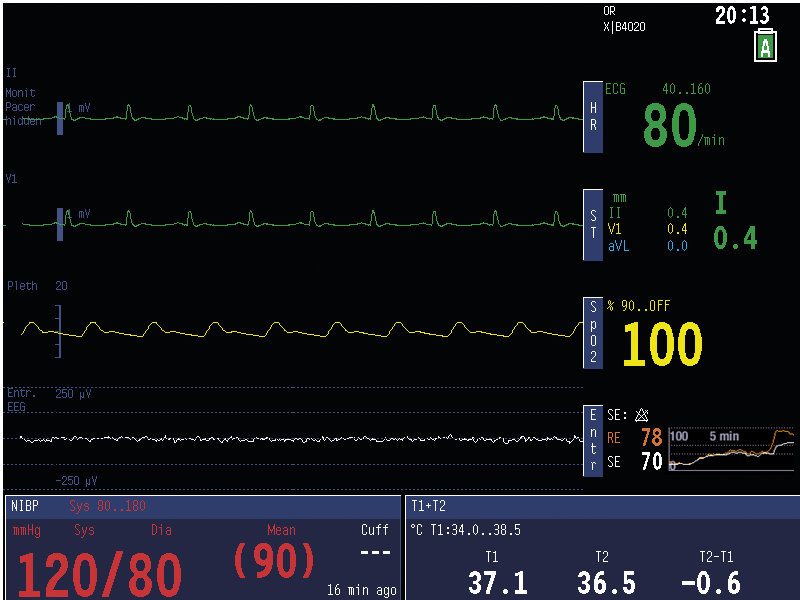Viewport: 800px width, 600px height.
Task: Adjust the Pleth scale value 20
Action: pos(61,286)
